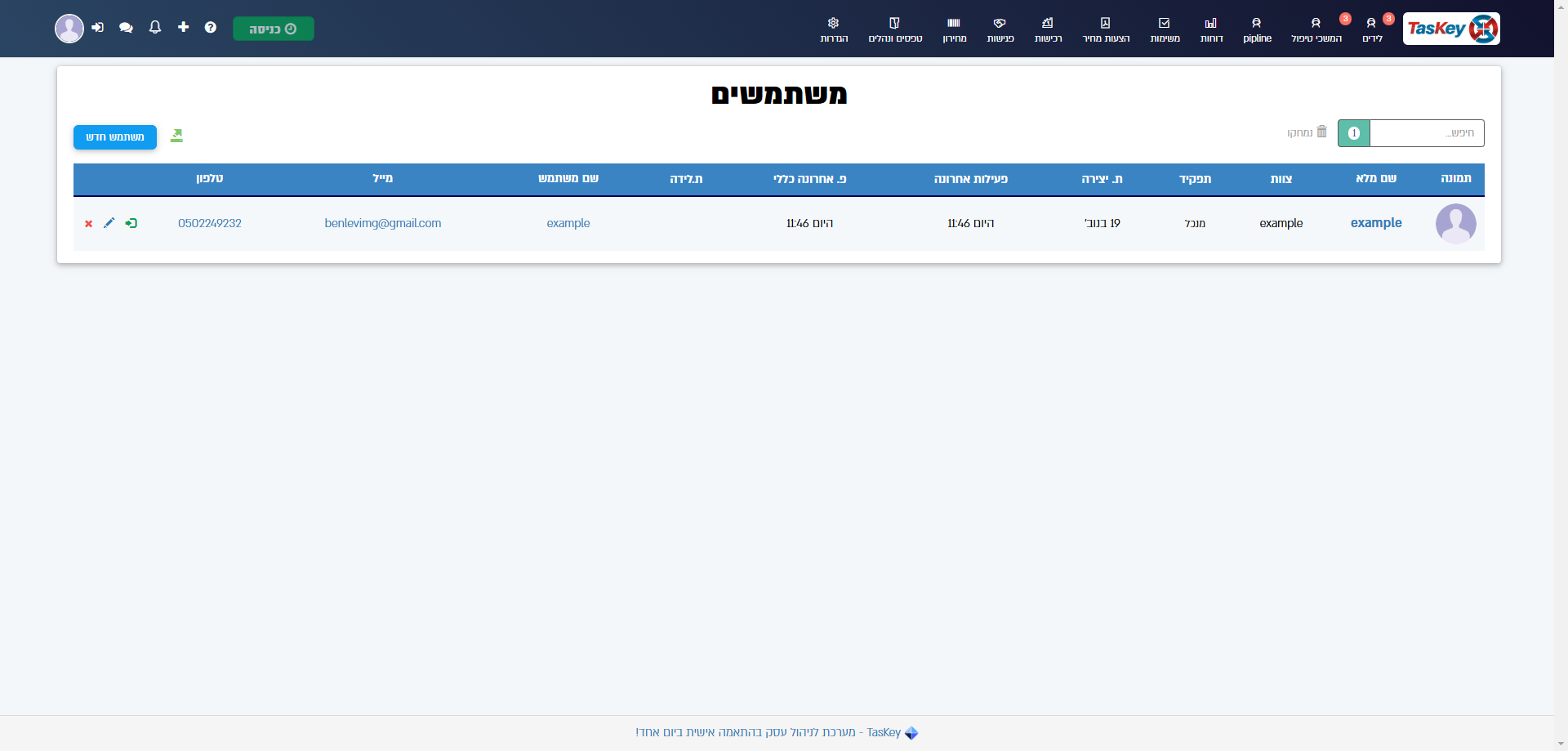Screen dimensions: 1568x751
Task: Click the red delete user X icon
Action: 89,224
